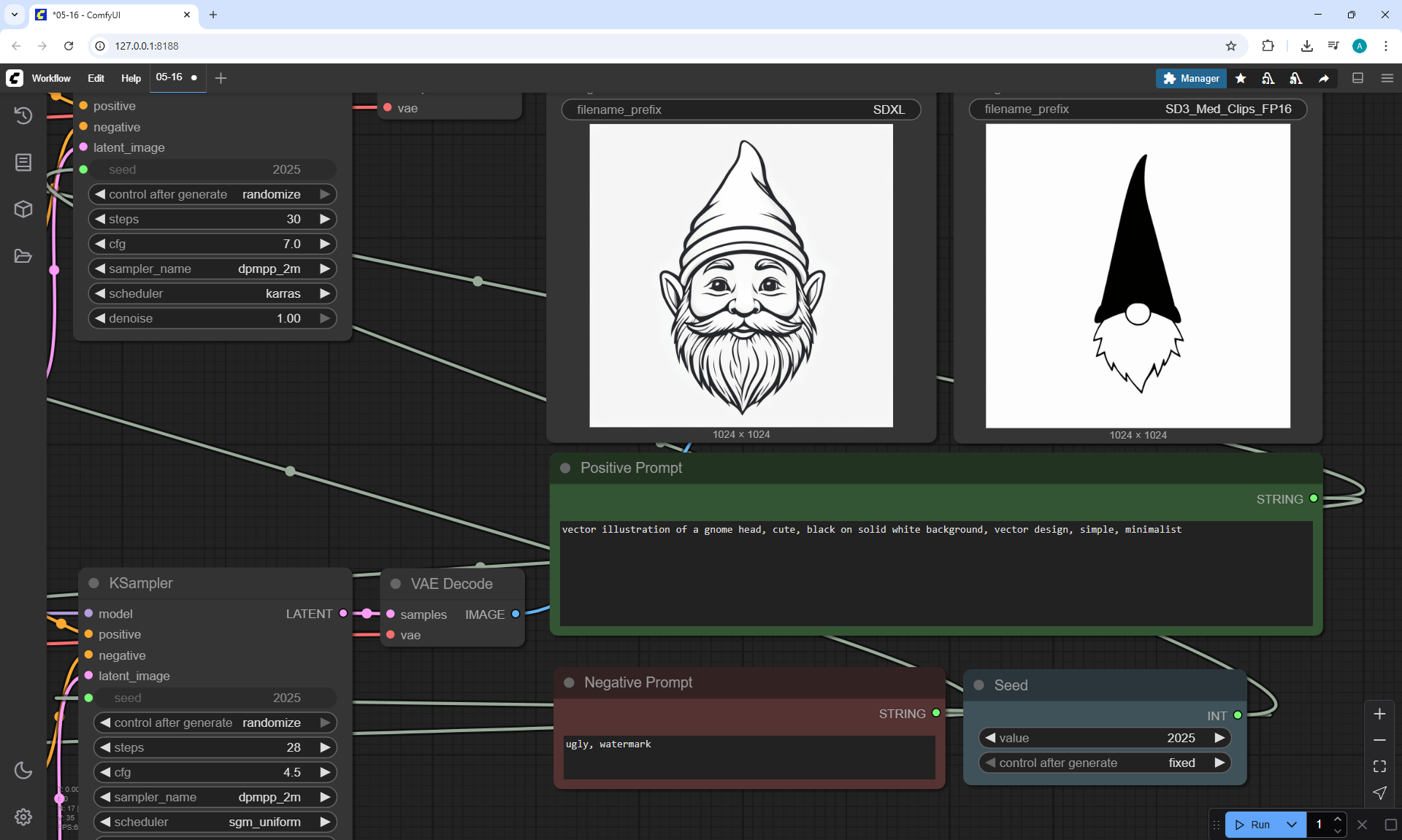This screenshot has width=1402, height=840.
Task: Open the Edit menu
Action: 96,78
